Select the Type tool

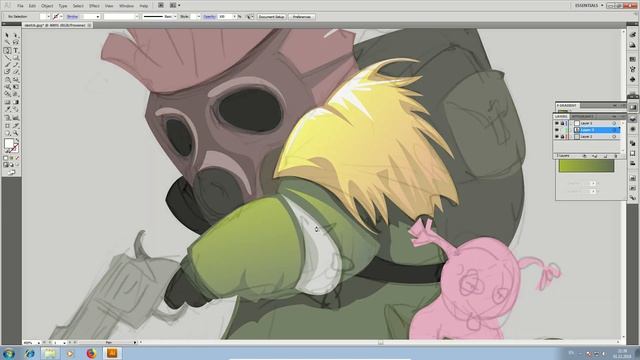[x=16, y=51]
